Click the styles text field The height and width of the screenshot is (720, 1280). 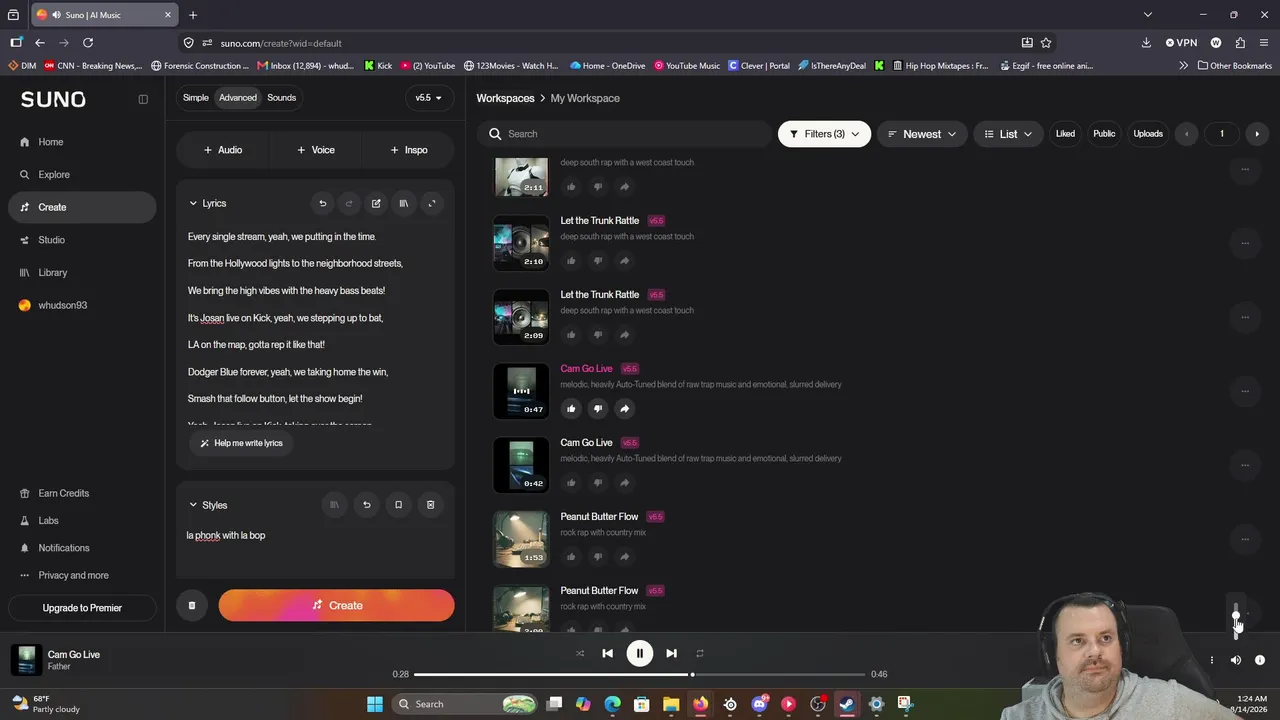point(315,550)
